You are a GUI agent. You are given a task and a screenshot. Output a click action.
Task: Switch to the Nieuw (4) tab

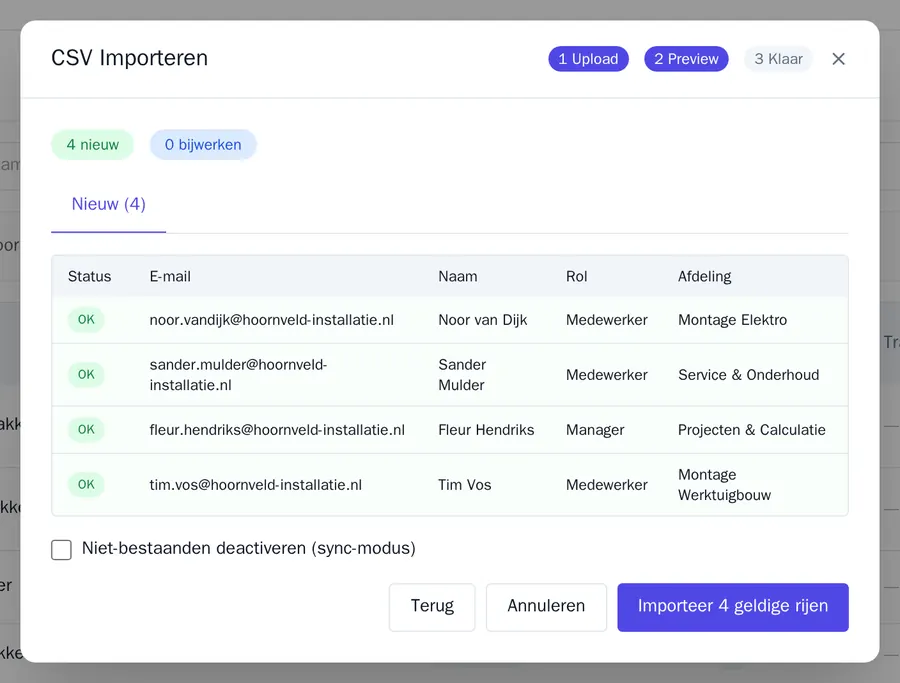[108, 204]
